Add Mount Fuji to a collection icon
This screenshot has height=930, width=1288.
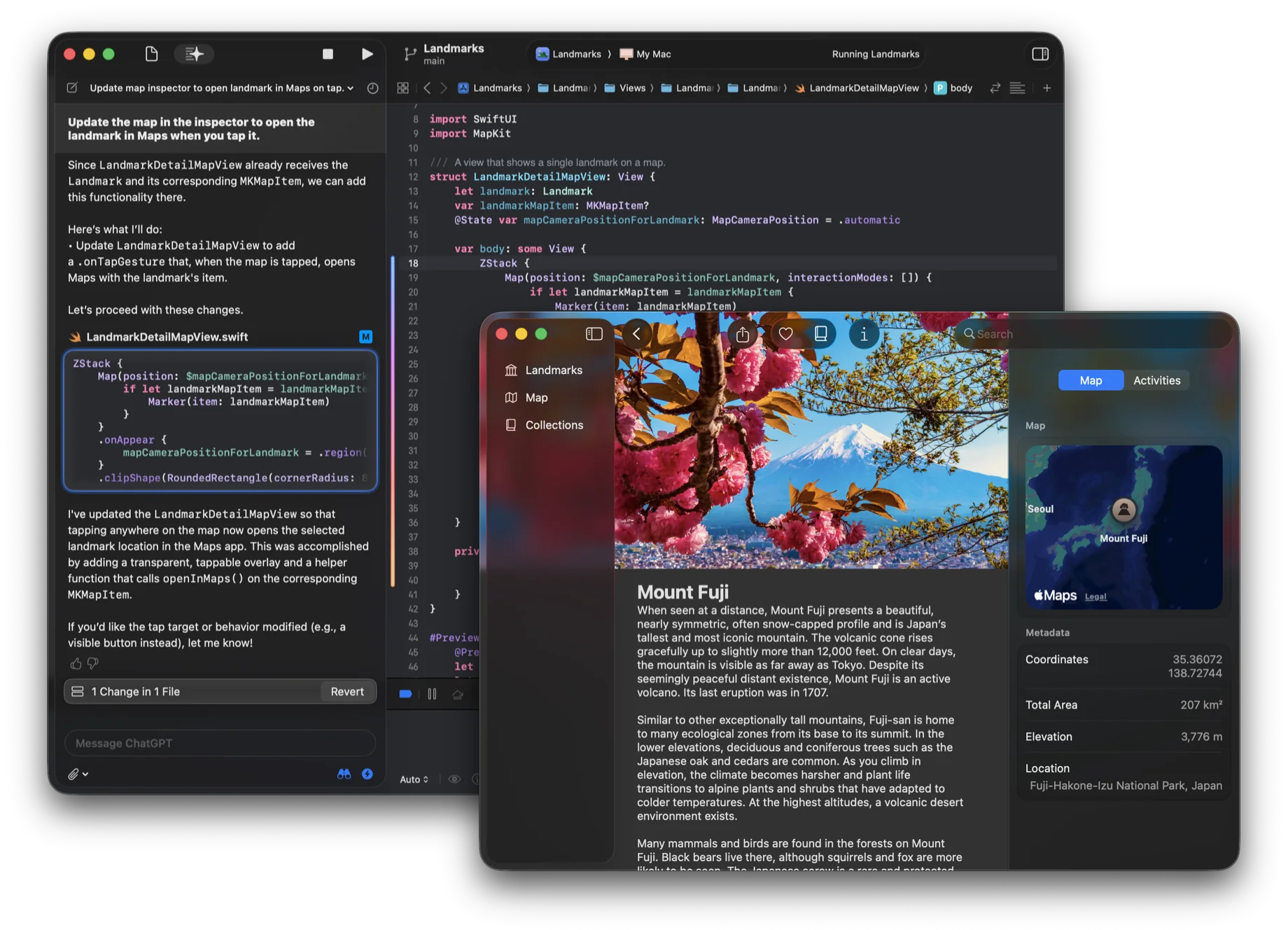click(x=821, y=334)
